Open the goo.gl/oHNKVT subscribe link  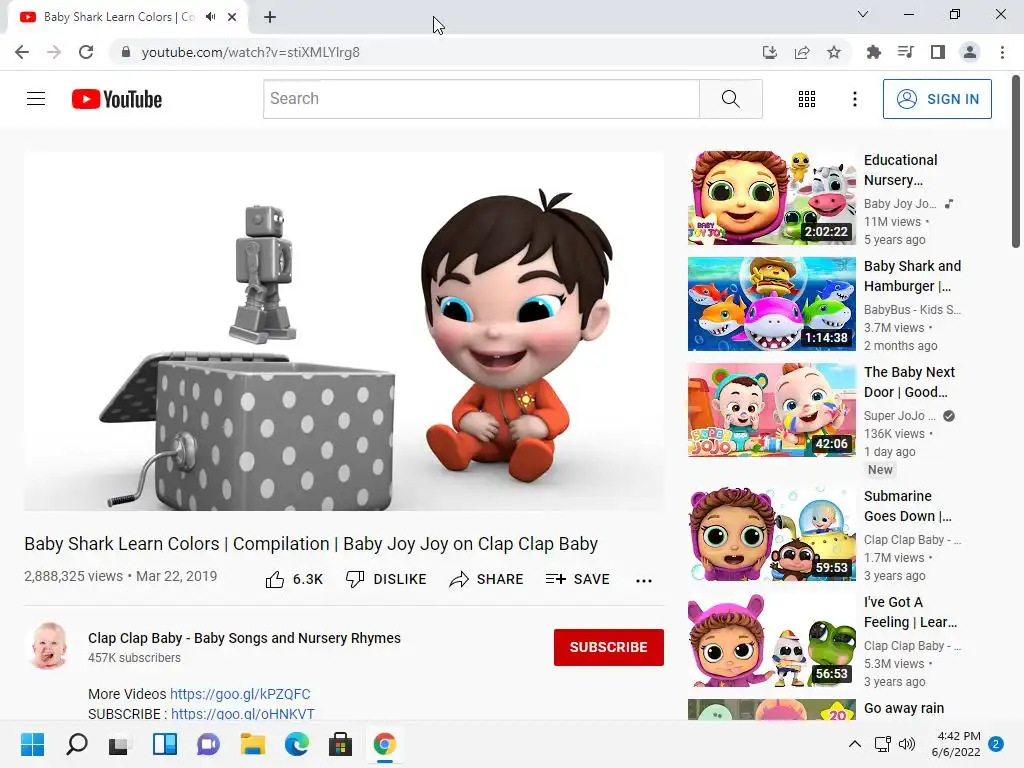243,714
